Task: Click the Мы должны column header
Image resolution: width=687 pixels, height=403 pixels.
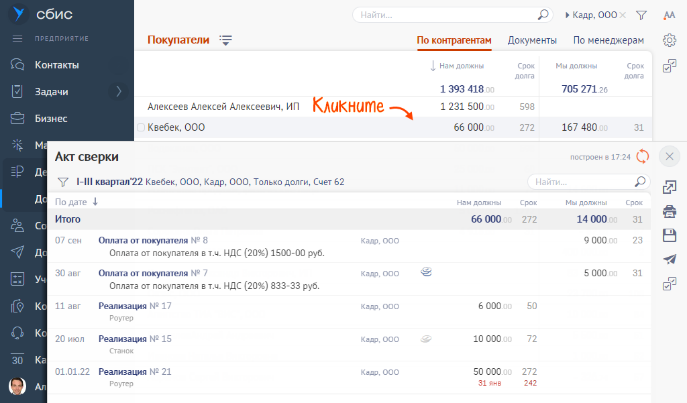Action: pos(576,66)
